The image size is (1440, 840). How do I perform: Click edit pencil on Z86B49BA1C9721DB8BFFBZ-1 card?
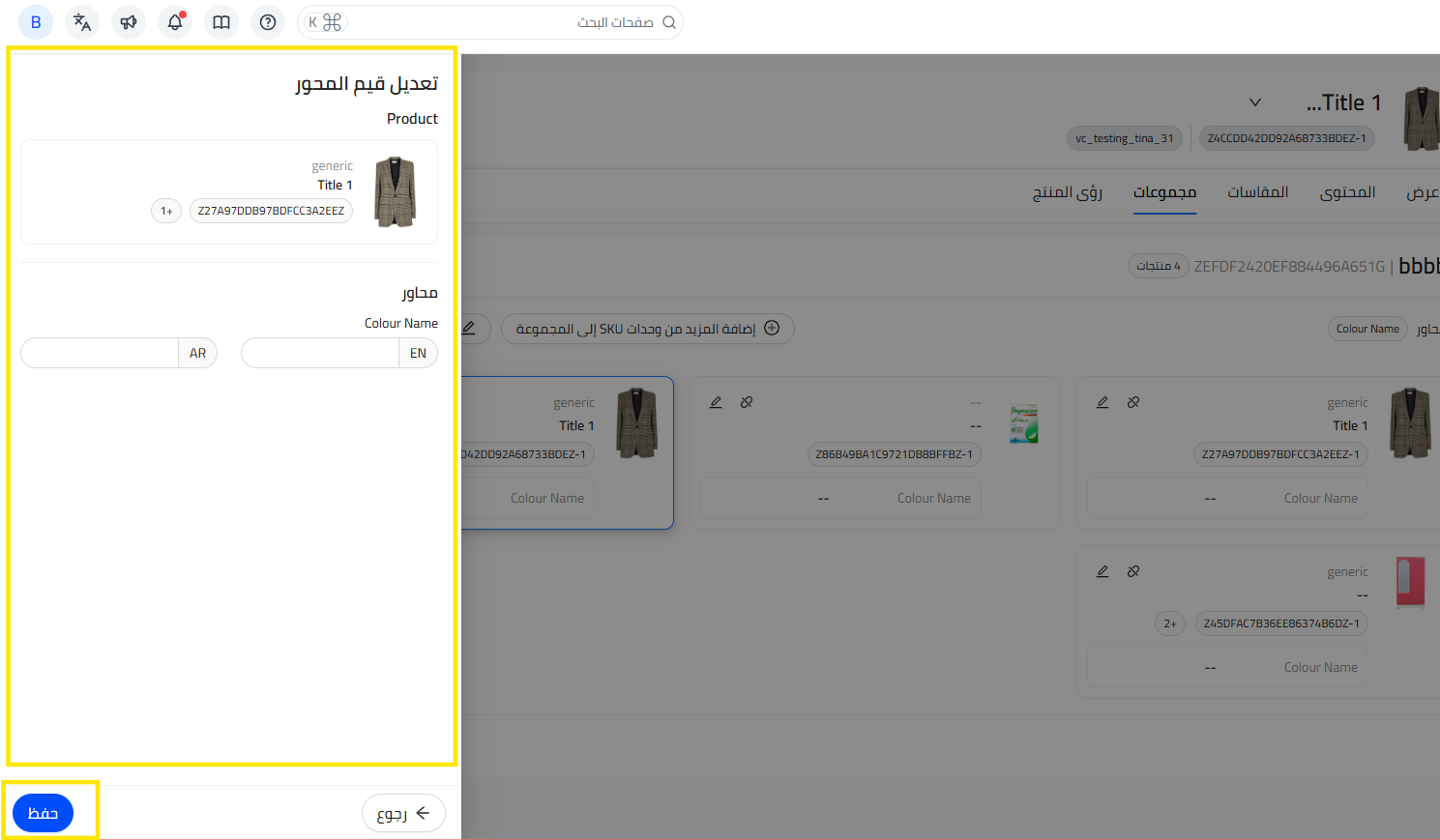point(716,402)
